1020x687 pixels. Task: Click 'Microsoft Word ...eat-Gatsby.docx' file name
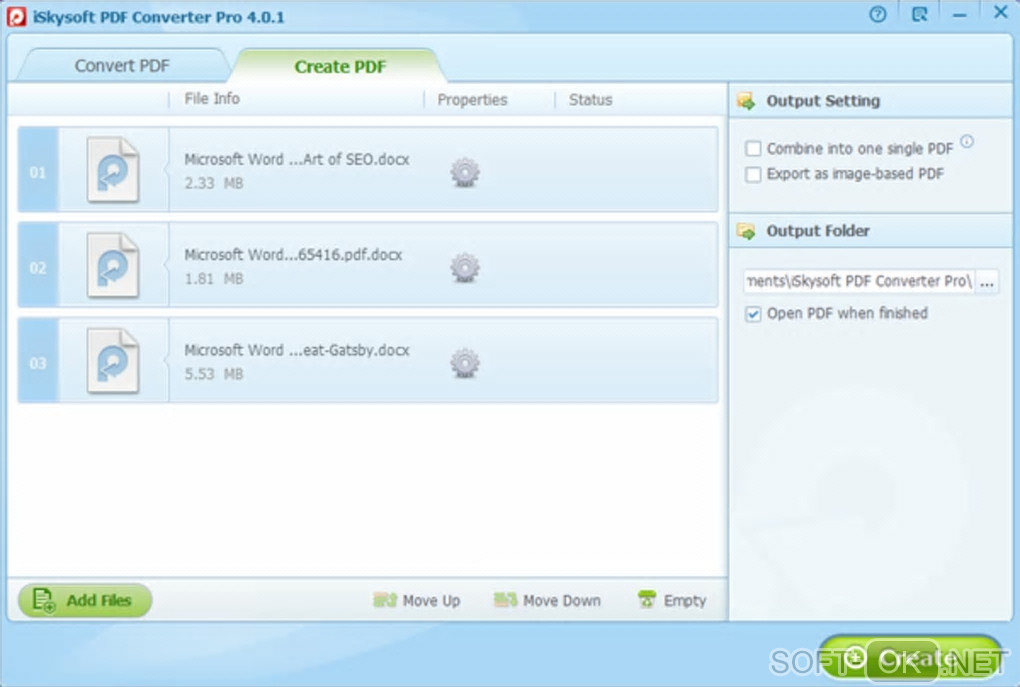click(x=297, y=350)
